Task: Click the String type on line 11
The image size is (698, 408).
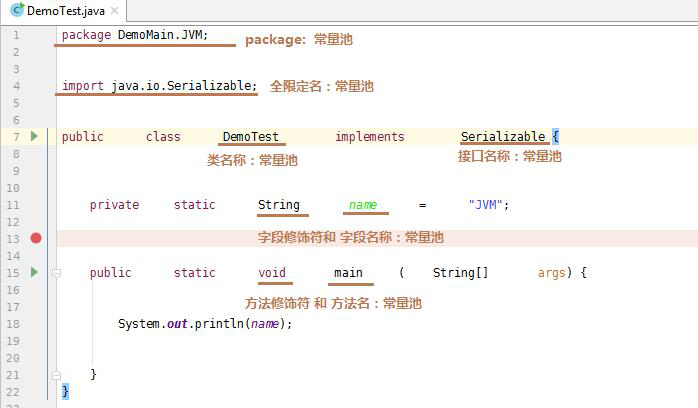Action: pyautogui.click(x=278, y=205)
